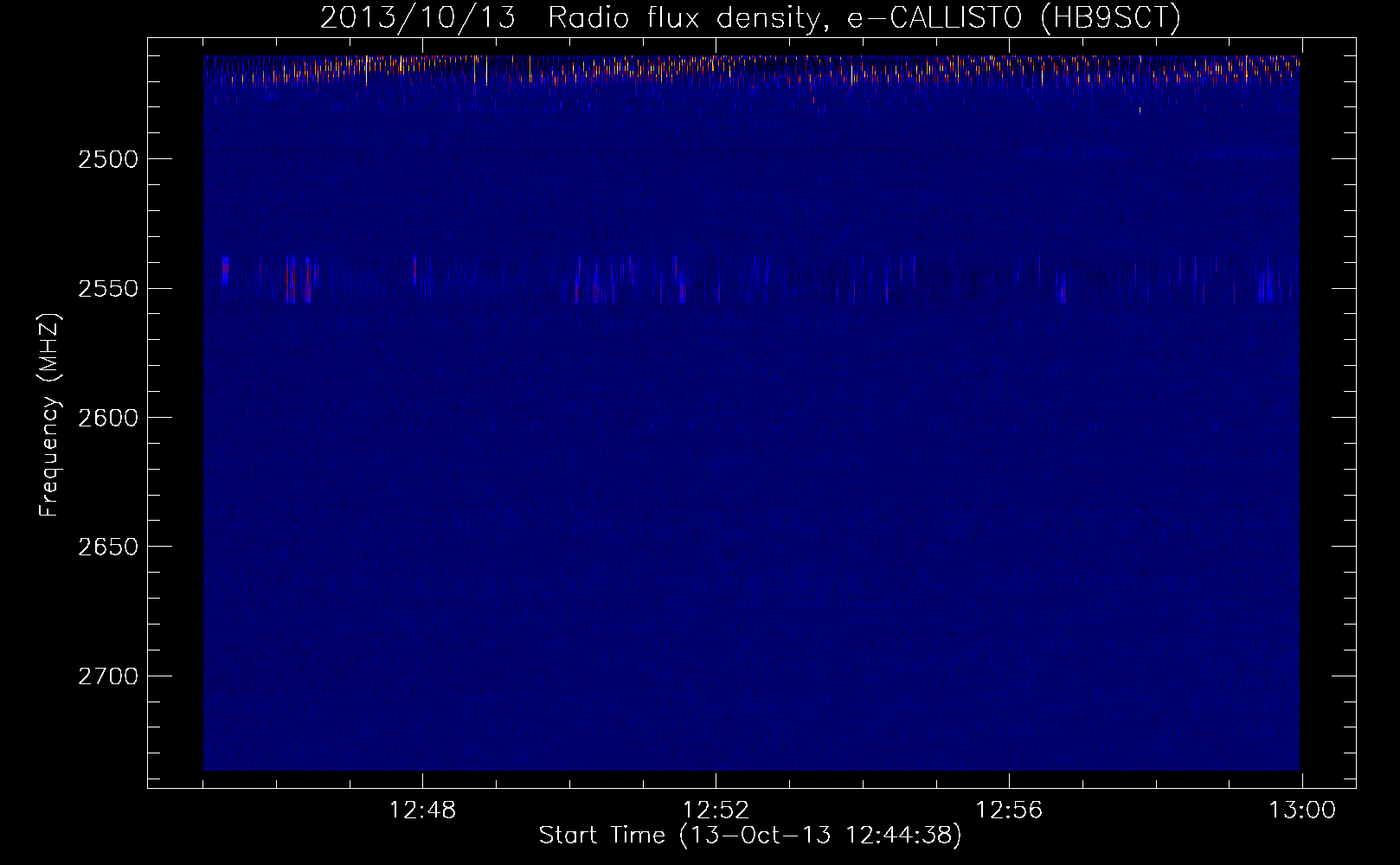1400x865 pixels.
Task: Select the 2700 frequency axis label
Action: 108,676
